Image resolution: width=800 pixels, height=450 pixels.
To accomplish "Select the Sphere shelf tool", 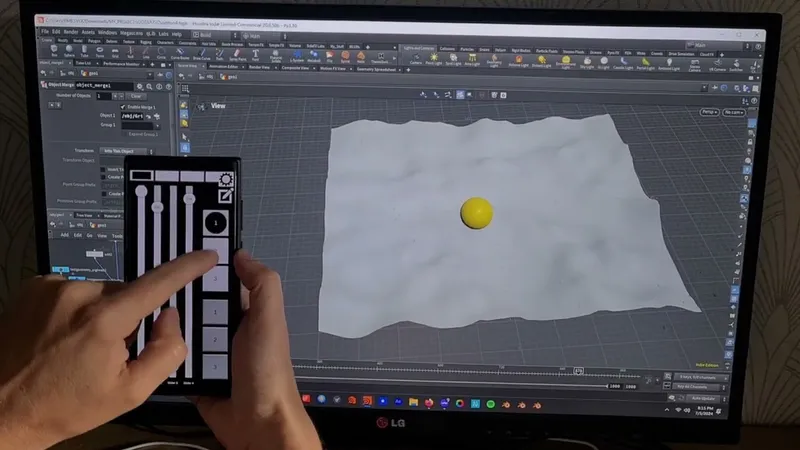I will coord(69,51).
